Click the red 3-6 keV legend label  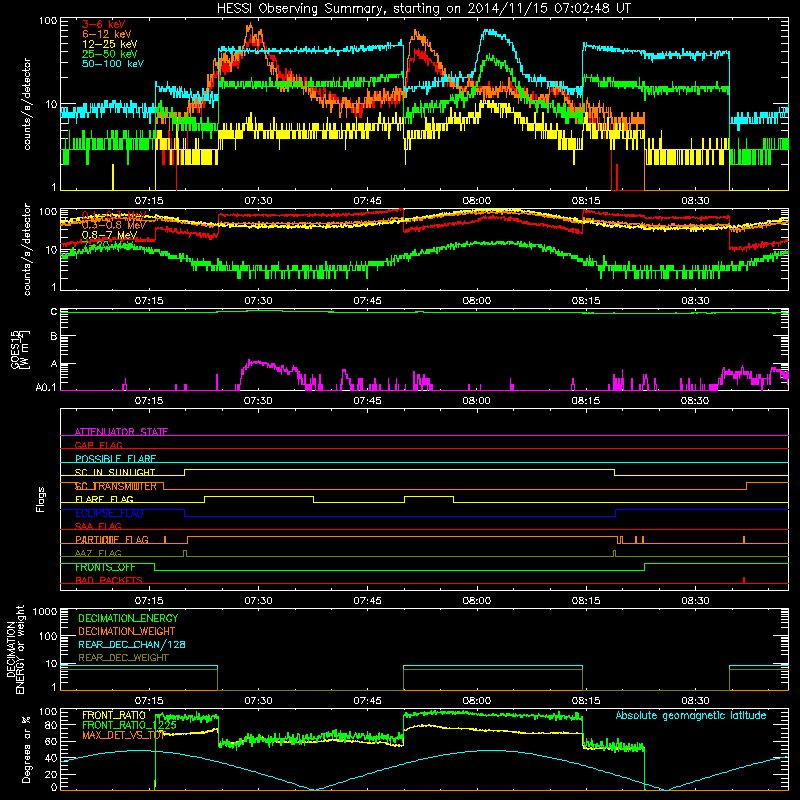(x=103, y=24)
